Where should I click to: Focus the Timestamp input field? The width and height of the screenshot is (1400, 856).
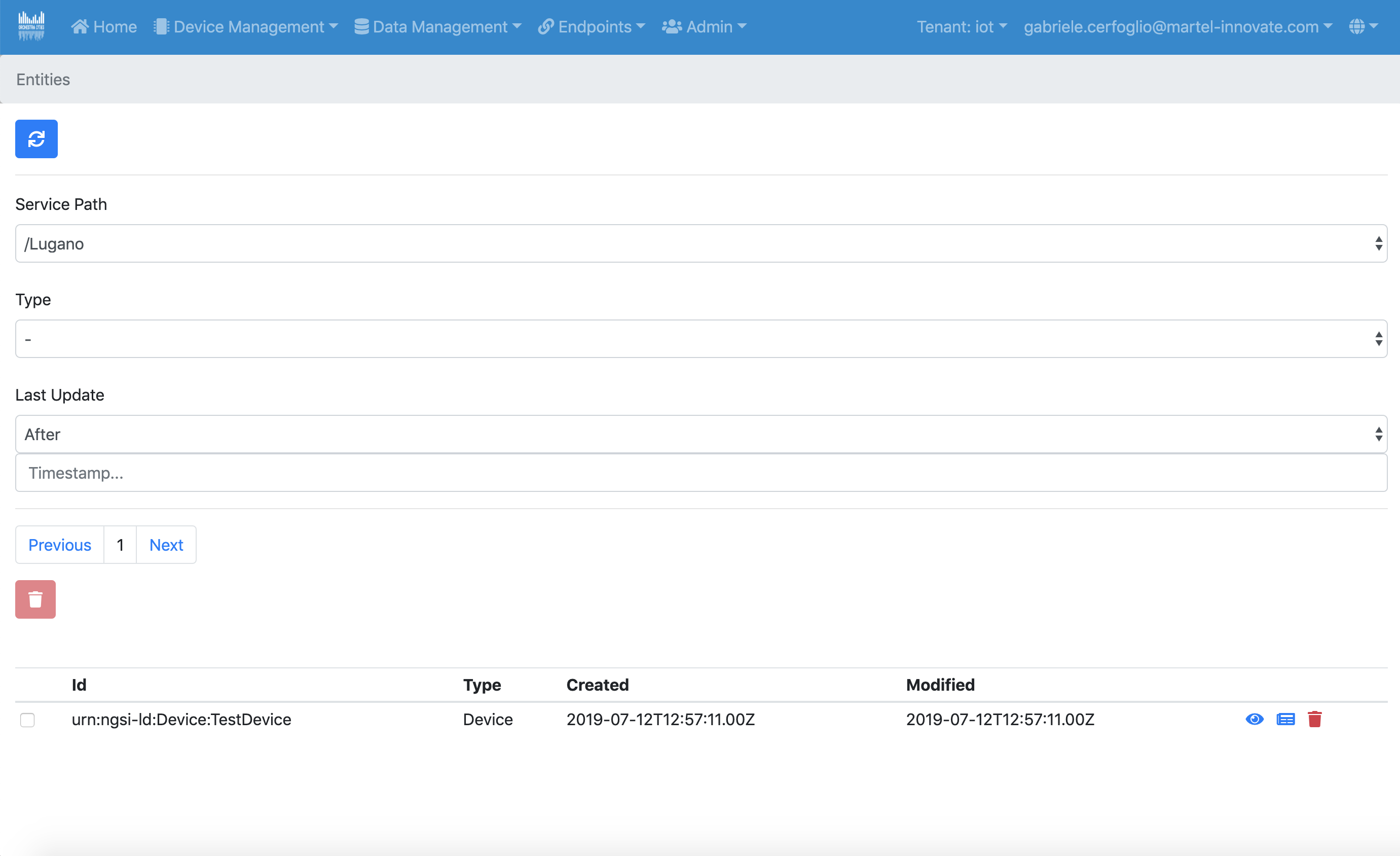pos(701,473)
